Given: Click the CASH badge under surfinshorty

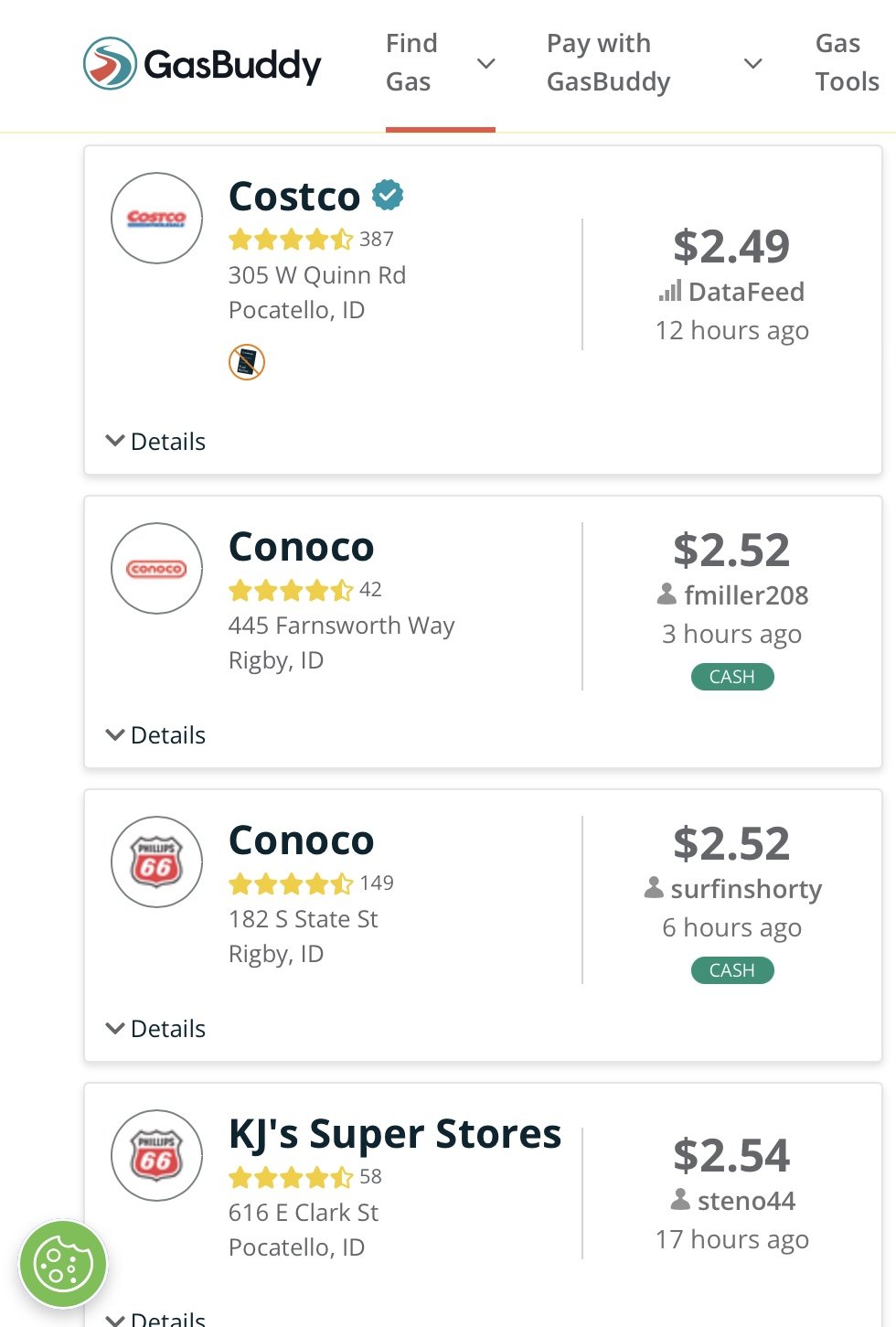Looking at the screenshot, I should tap(732, 970).
